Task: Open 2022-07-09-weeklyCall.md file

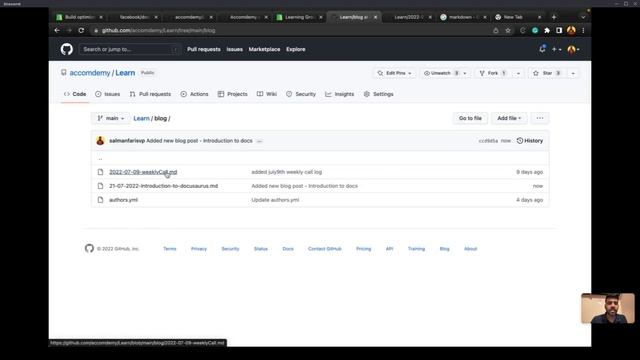Action: [x=143, y=172]
